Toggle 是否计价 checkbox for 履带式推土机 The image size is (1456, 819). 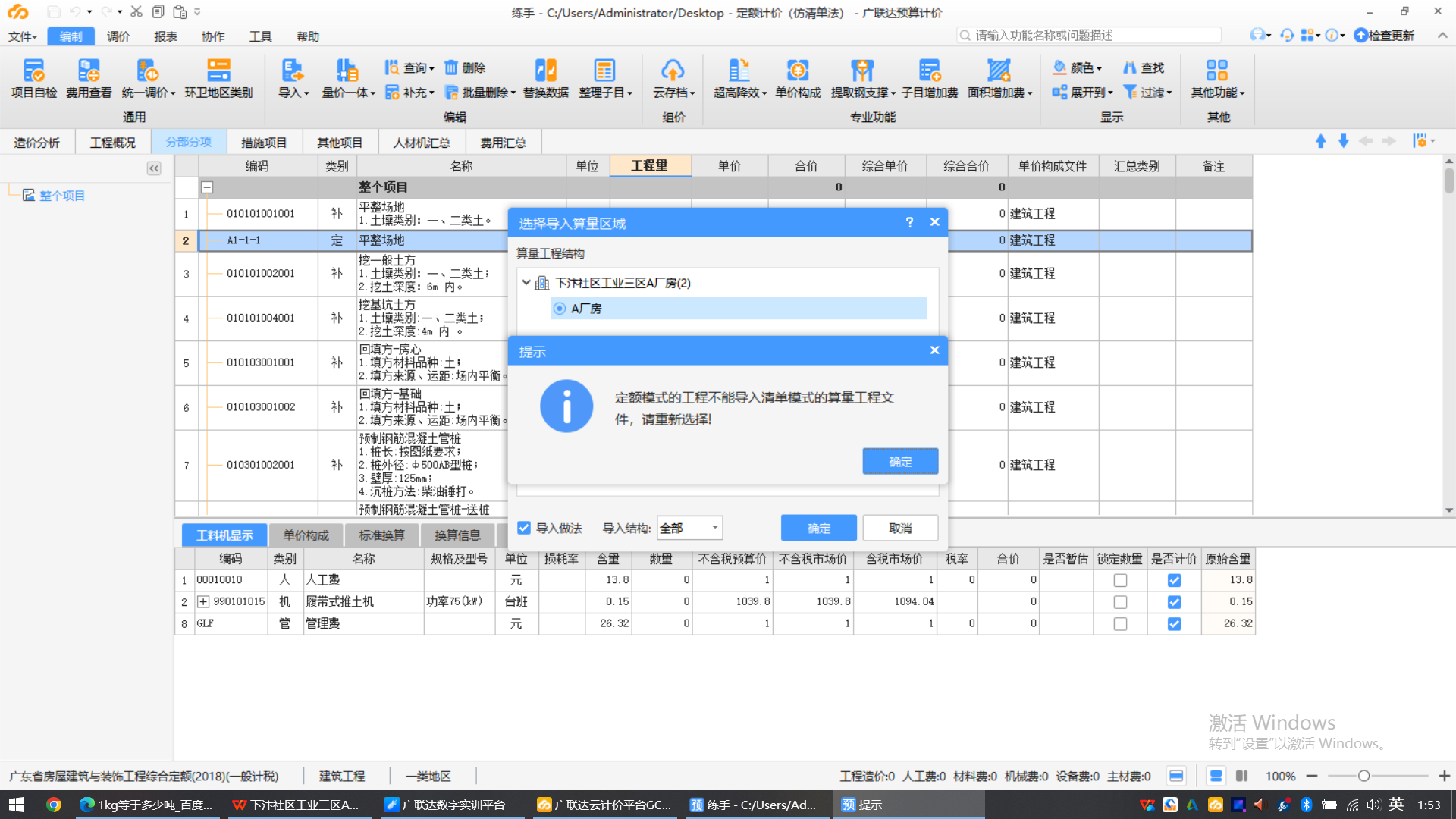coord(1174,602)
